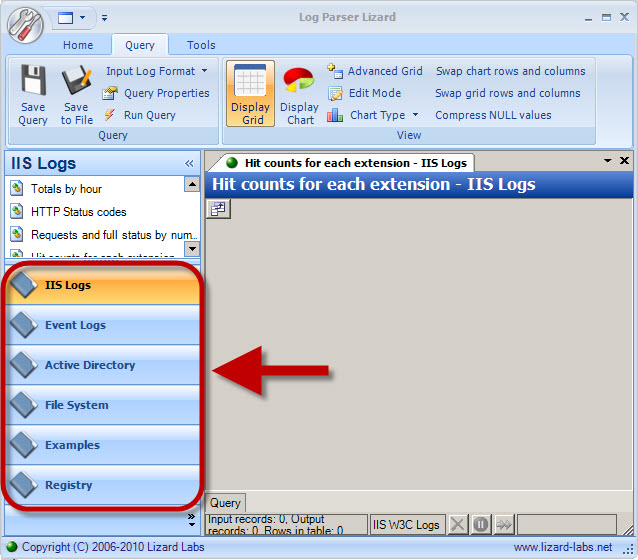
Task: Open the www.lizard-labs.net link
Action: tap(563, 547)
